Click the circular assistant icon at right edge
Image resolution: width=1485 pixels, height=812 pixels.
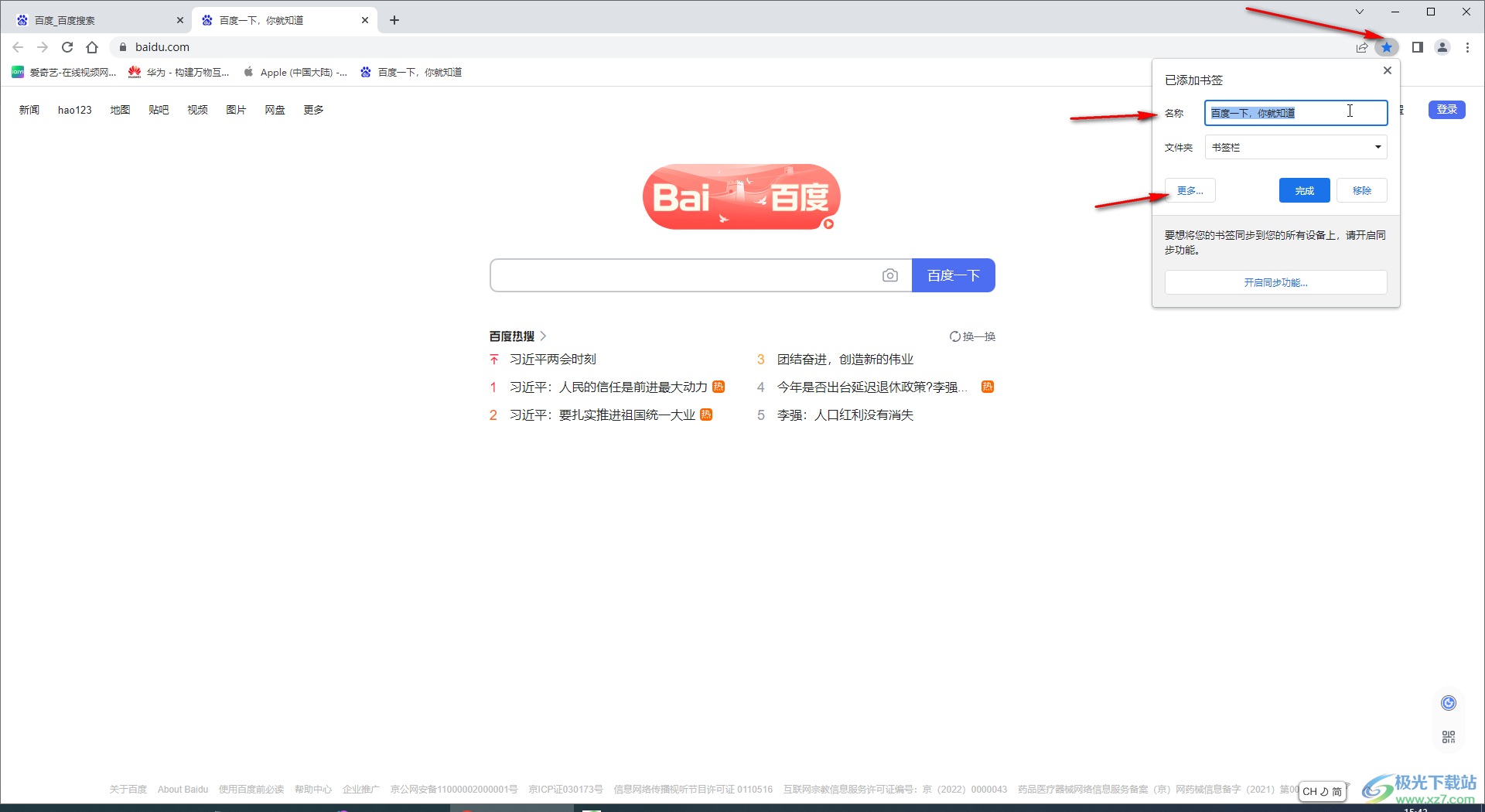[x=1449, y=702]
